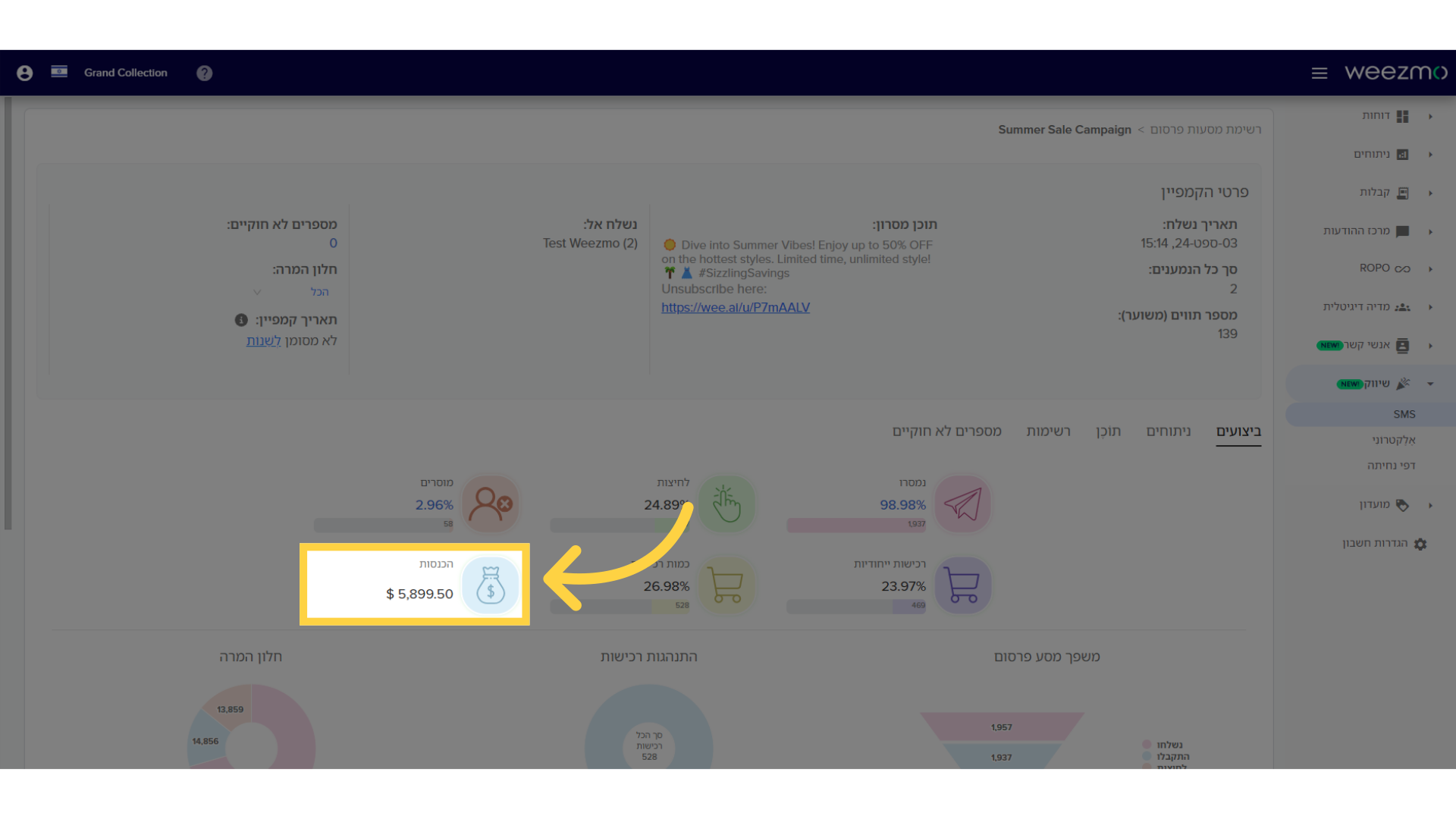Open the help question mark icon
Image resolution: width=1456 pixels, height=819 pixels.
point(204,73)
